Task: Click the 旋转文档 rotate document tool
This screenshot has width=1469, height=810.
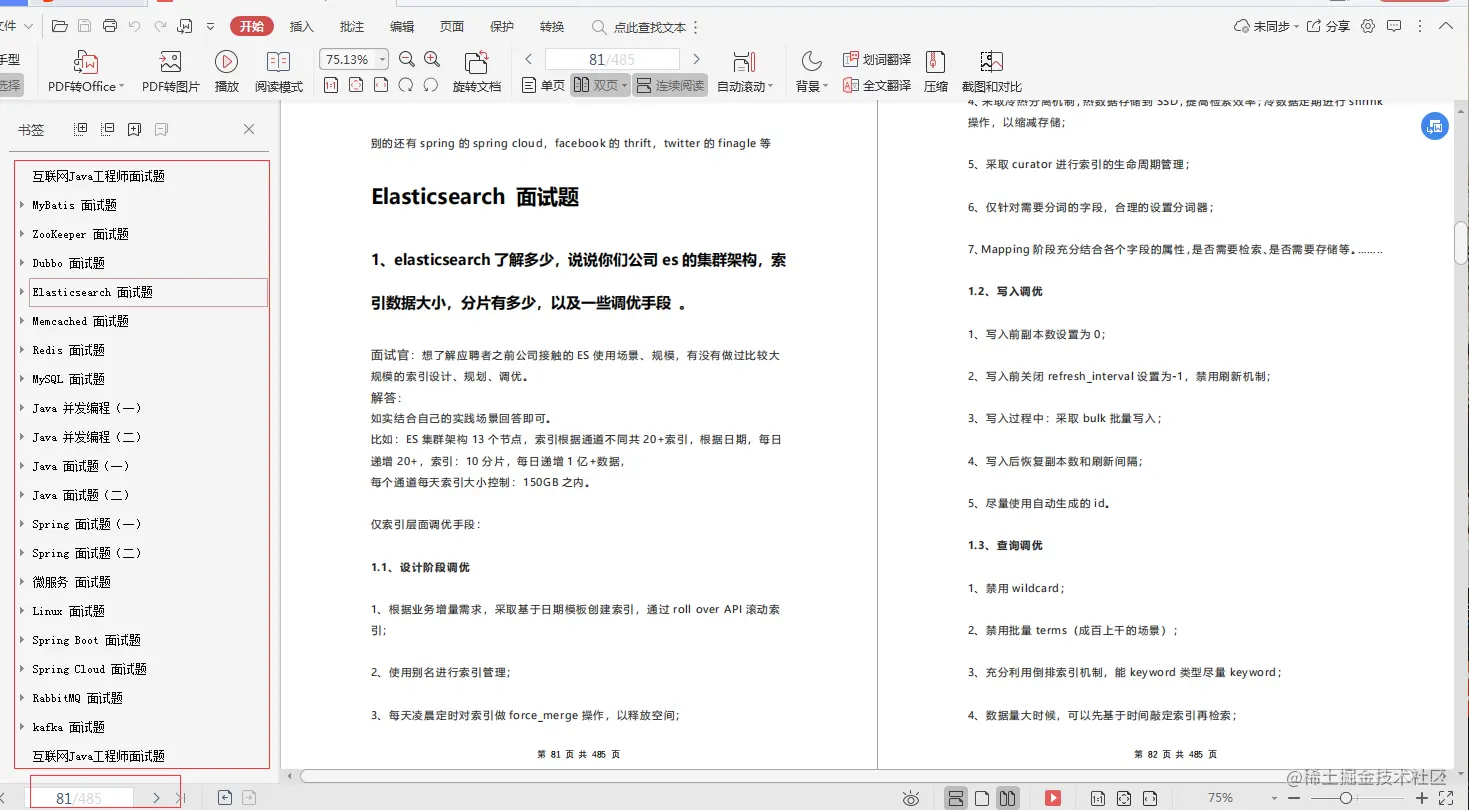Action: [477, 73]
